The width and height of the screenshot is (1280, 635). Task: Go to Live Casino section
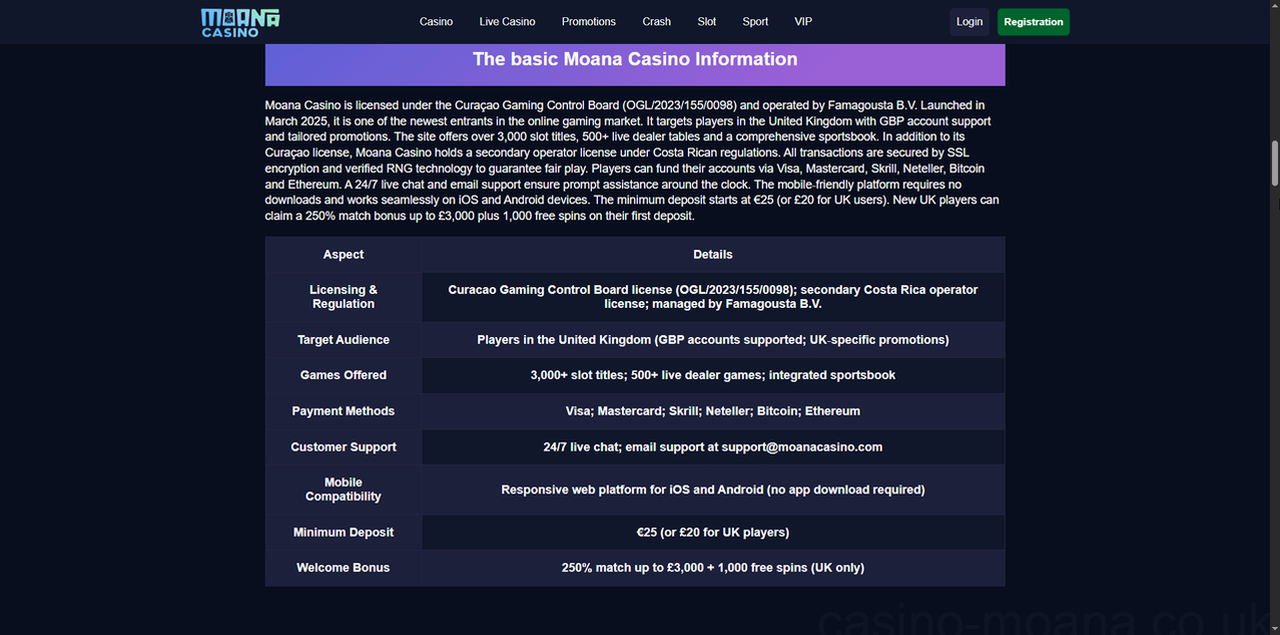[x=507, y=21]
